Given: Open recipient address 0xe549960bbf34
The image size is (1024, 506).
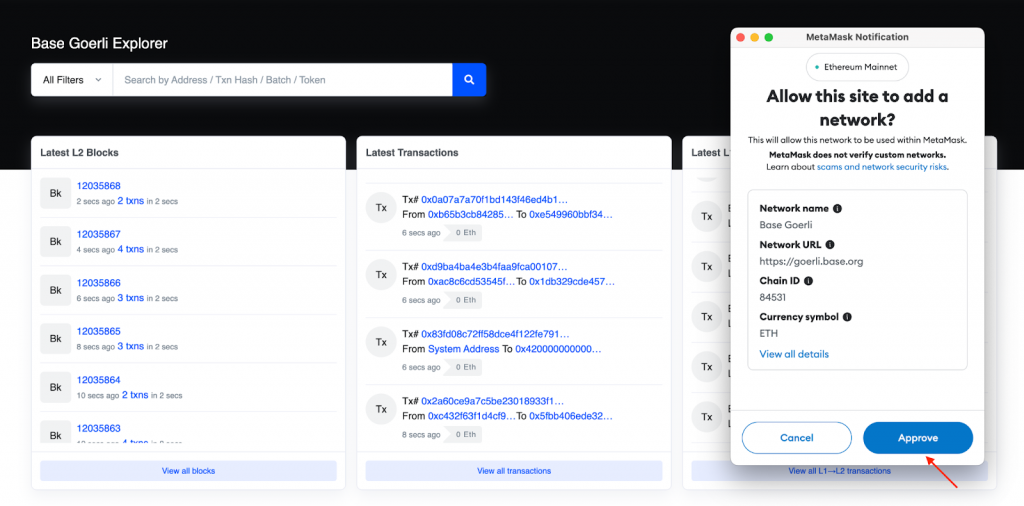Looking at the screenshot, I should (x=571, y=214).
